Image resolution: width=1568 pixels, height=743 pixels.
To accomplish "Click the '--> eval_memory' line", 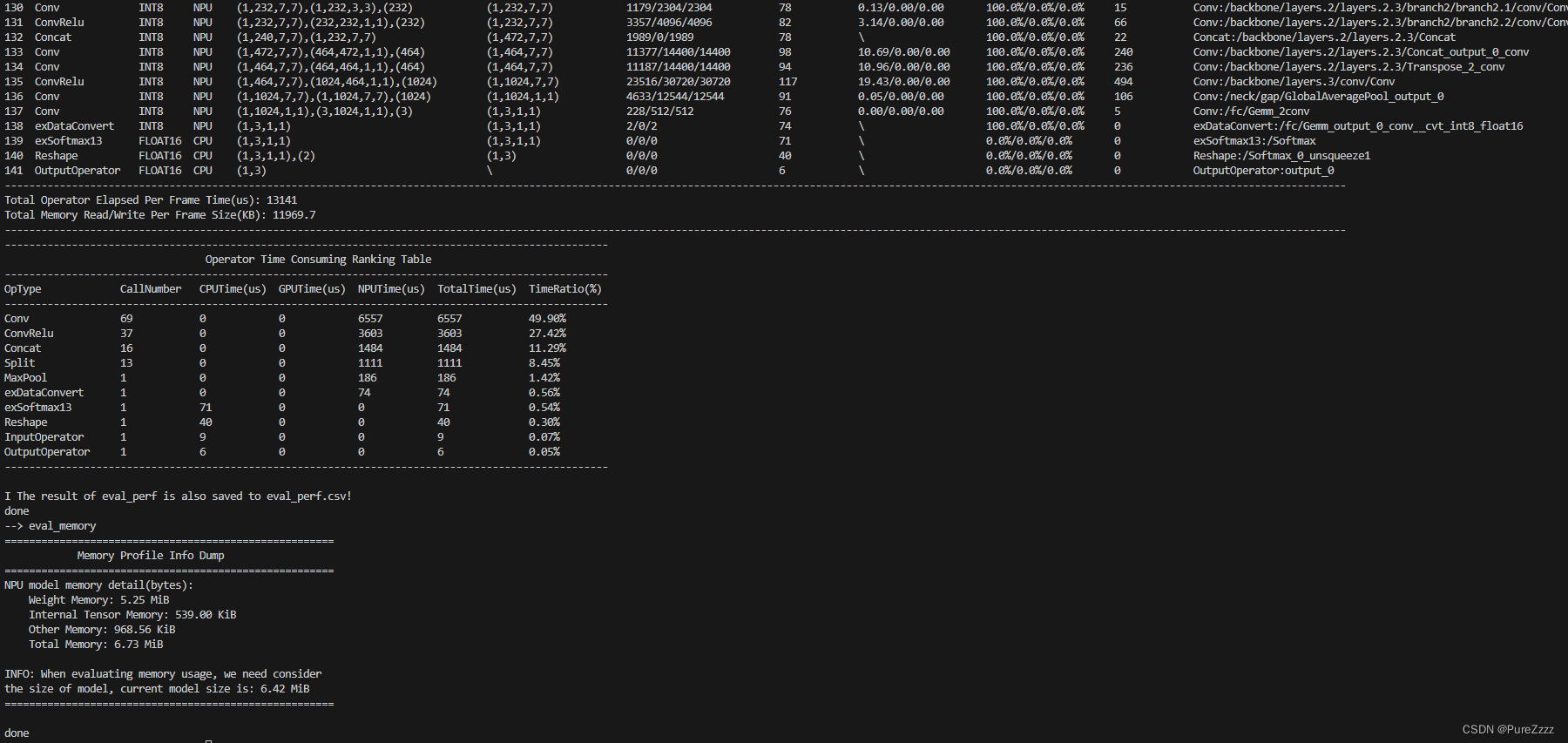I will click(51, 525).
